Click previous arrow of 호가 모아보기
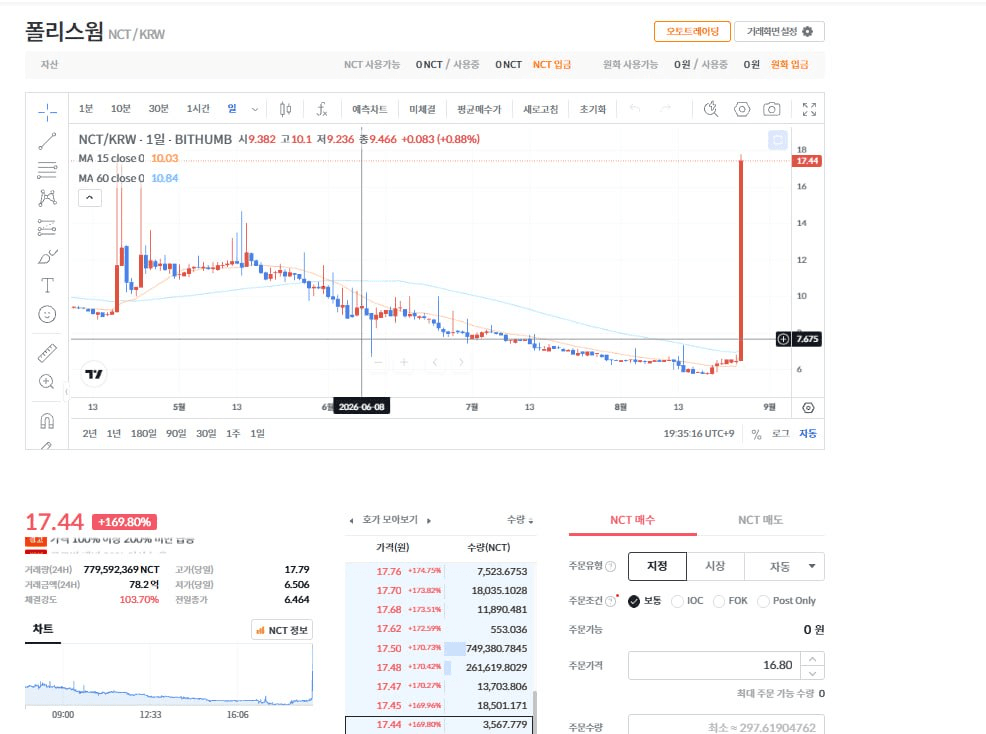This screenshot has height=734, width=986. (x=352, y=521)
